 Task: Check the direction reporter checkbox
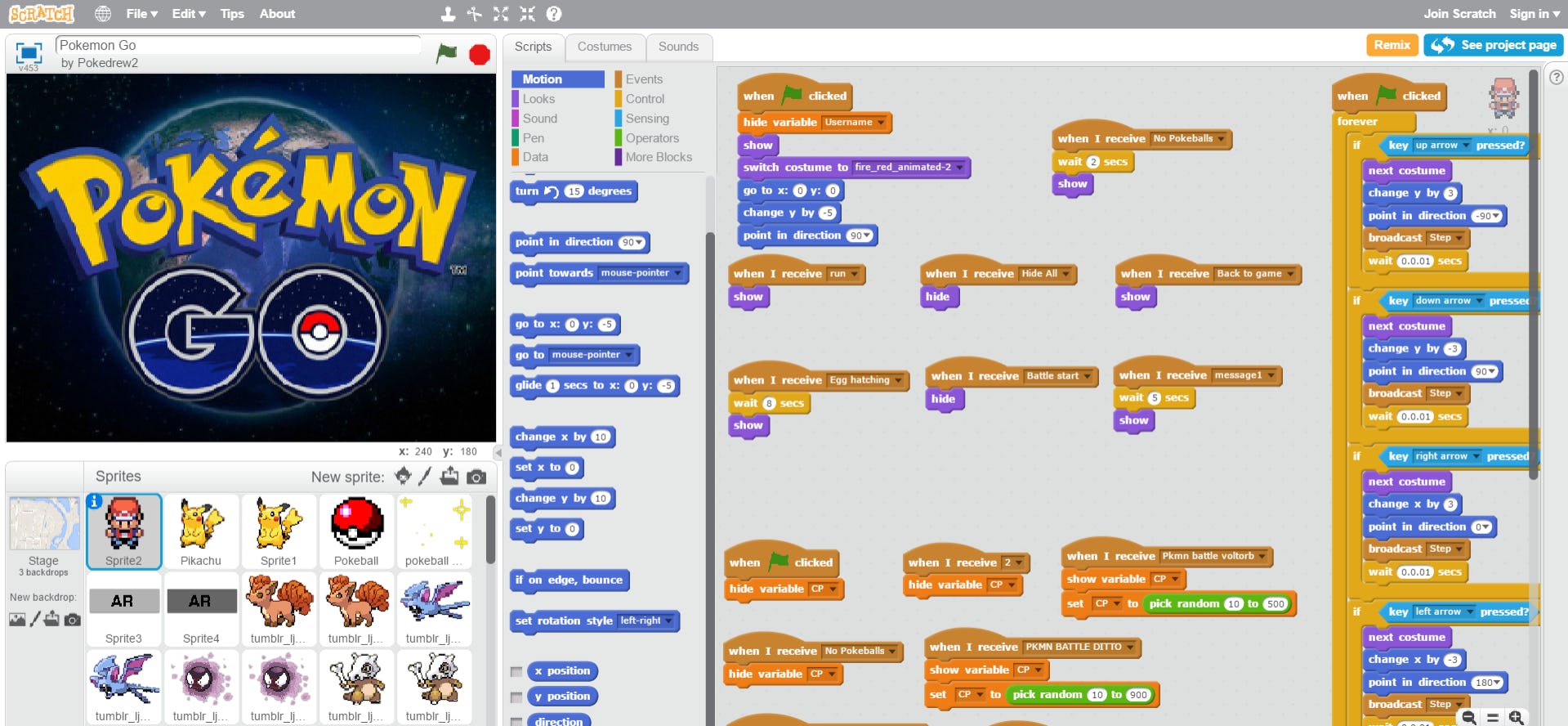pyautogui.click(x=516, y=722)
